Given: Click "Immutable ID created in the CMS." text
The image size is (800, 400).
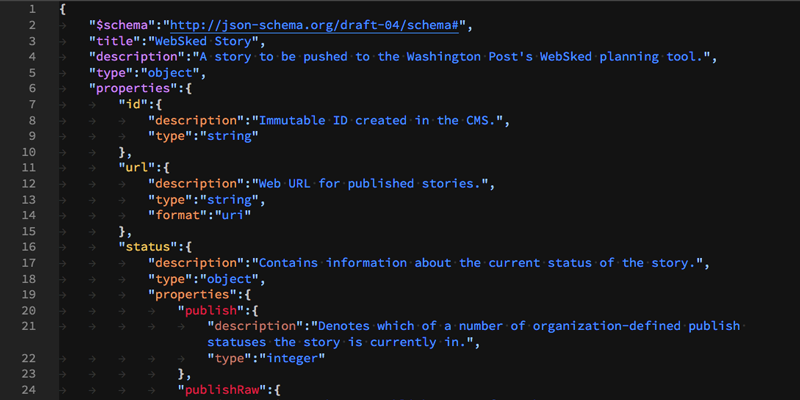Looking at the screenshot, I should click(x=378, y=120).
